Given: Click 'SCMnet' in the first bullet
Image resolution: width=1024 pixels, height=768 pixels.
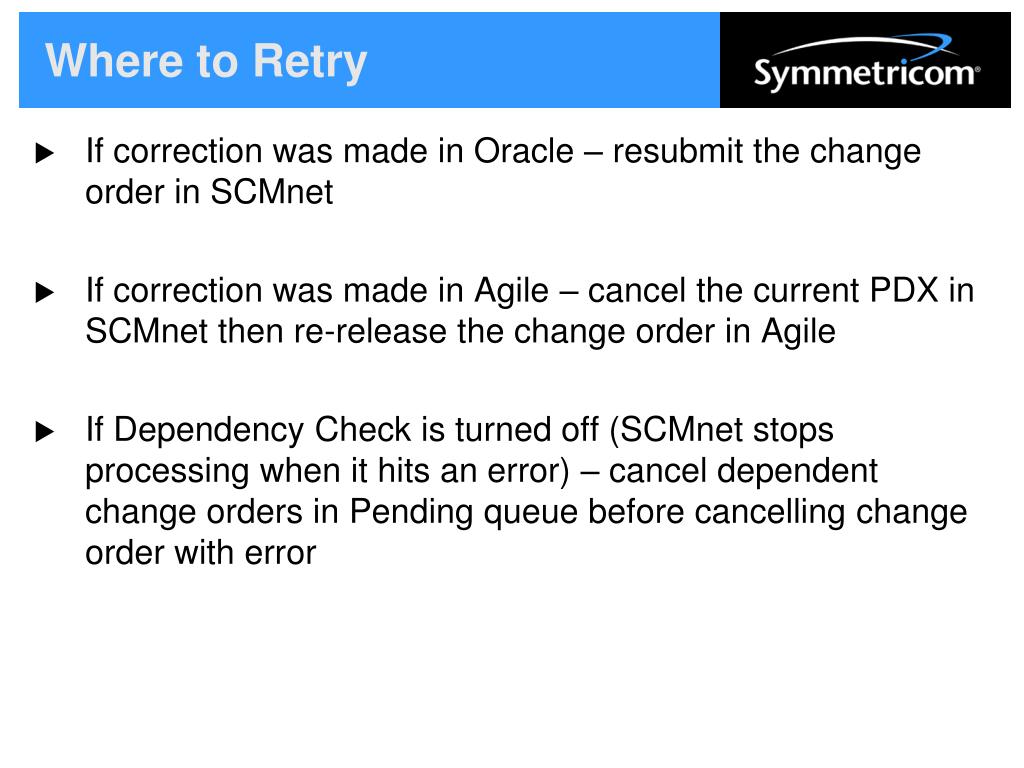Looking at the screenshot, I should coord(271,193).
